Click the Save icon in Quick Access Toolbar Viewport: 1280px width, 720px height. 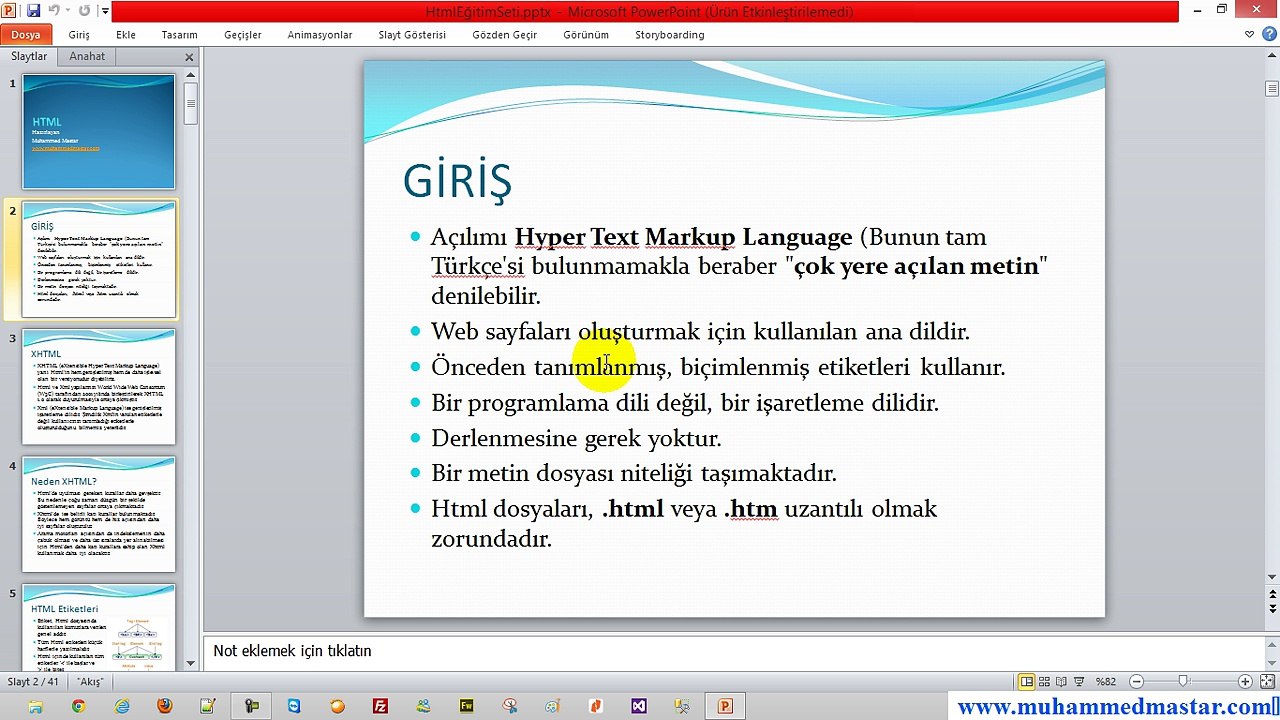(33, 11)
